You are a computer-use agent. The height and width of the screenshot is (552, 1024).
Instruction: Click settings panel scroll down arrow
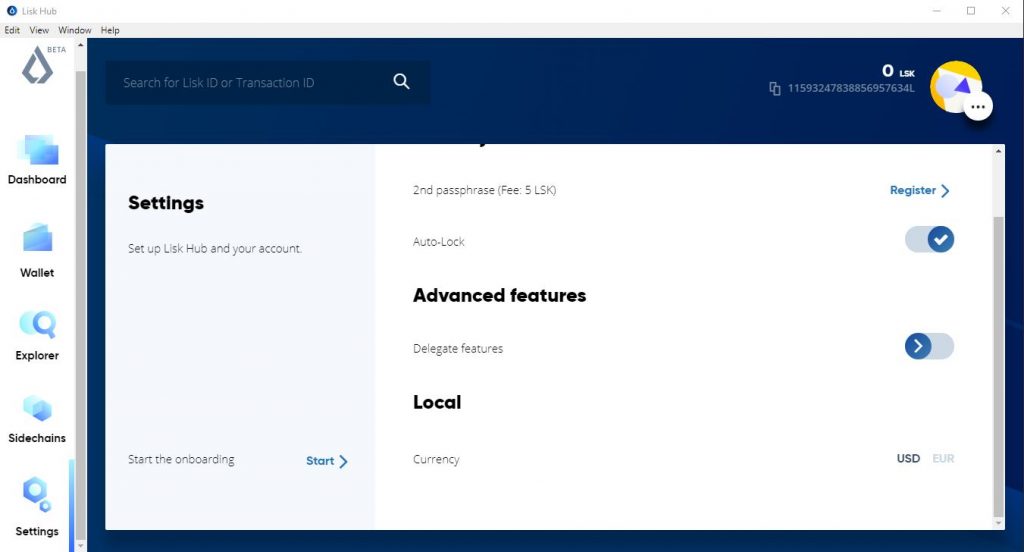point(998,523)
